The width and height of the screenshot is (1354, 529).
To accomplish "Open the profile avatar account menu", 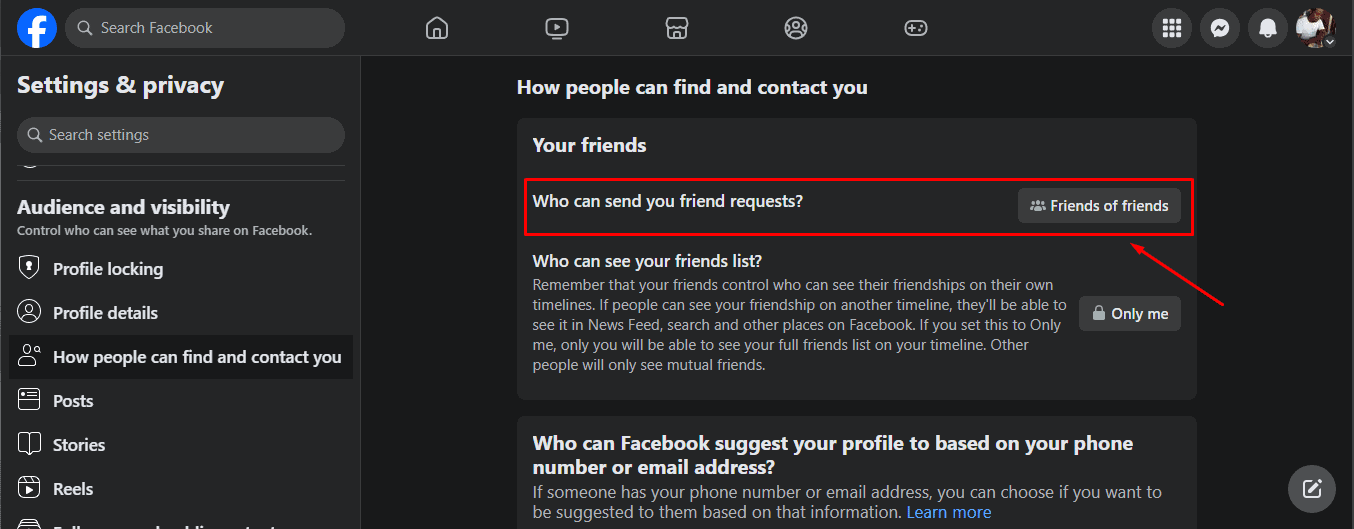I will click(1315, 28).
